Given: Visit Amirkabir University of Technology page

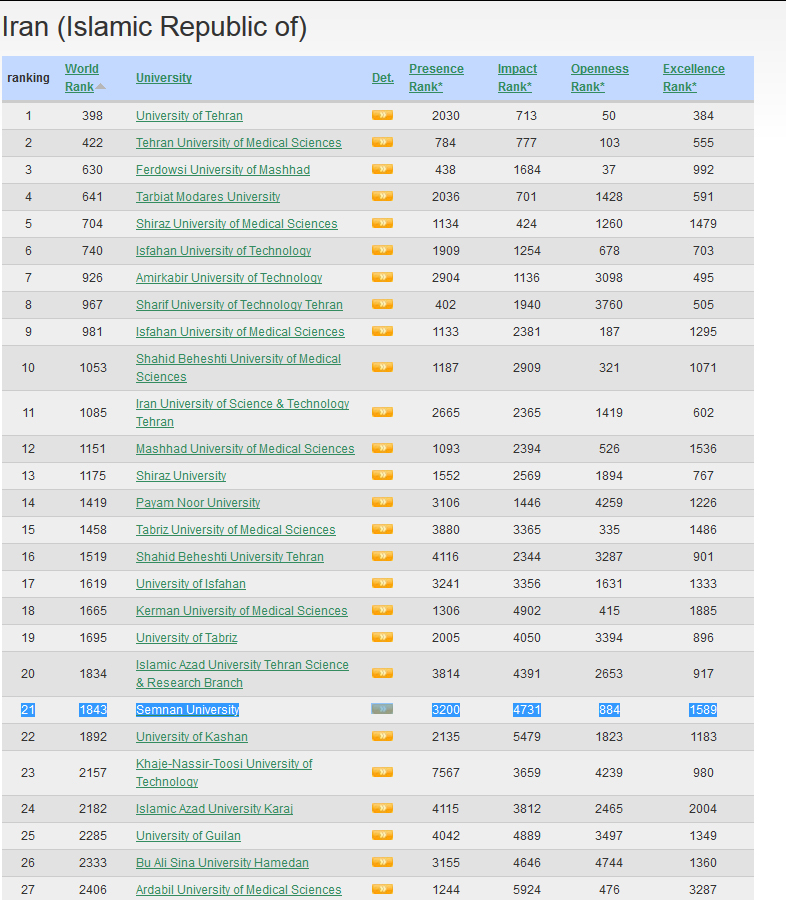Looking at the screenshot, I should tap(229, 277).
